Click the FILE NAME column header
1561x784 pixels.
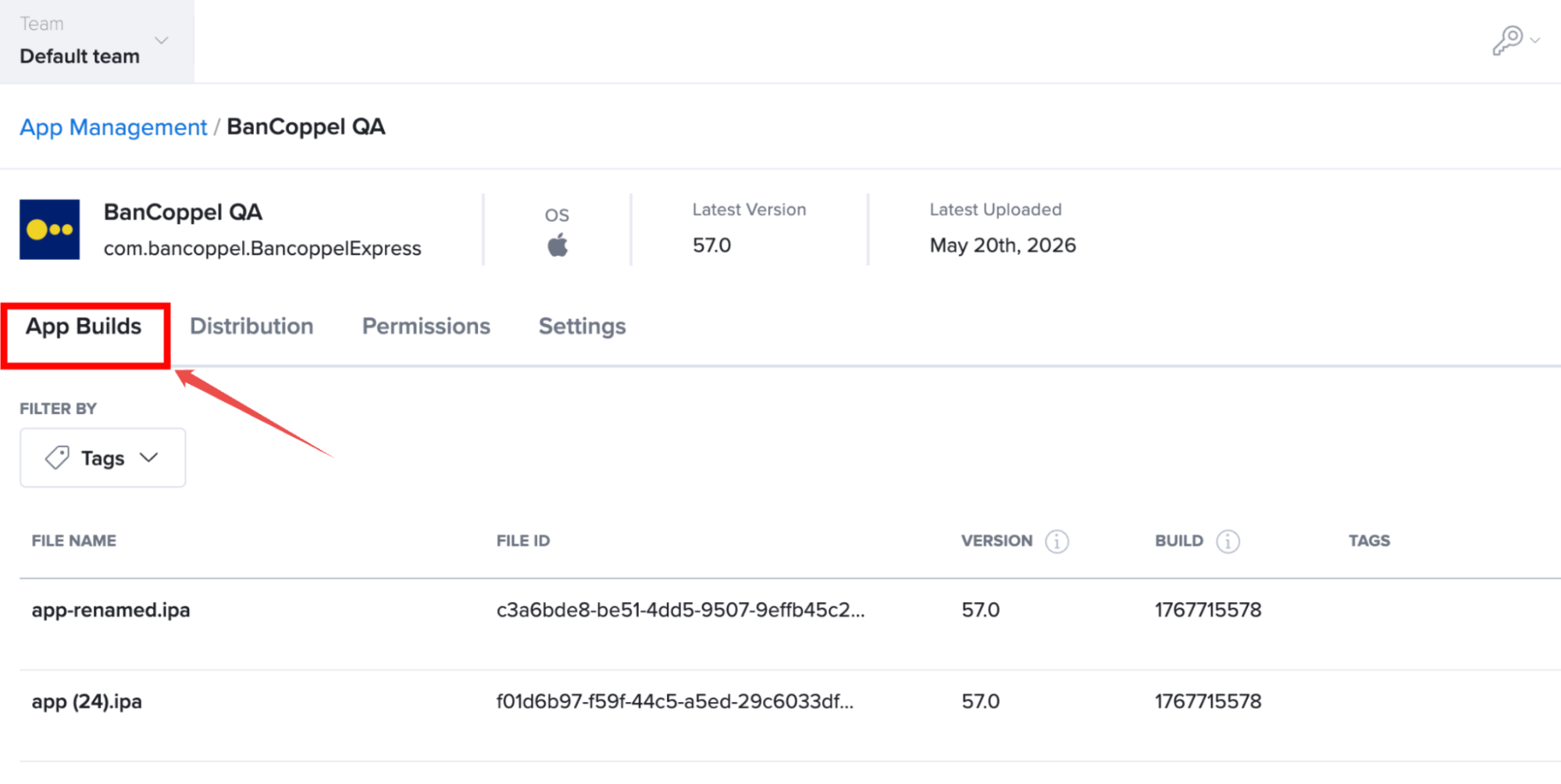point(74,540)
